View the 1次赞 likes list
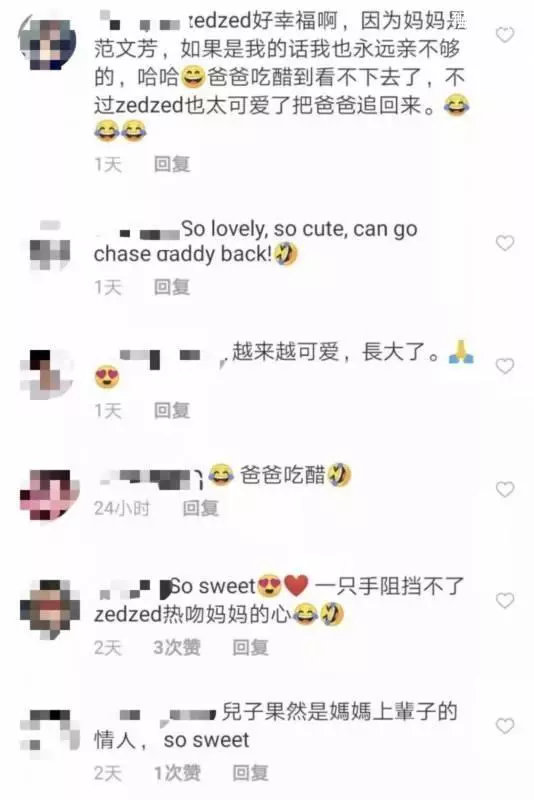534x800 pixels. tap(177, 773)
